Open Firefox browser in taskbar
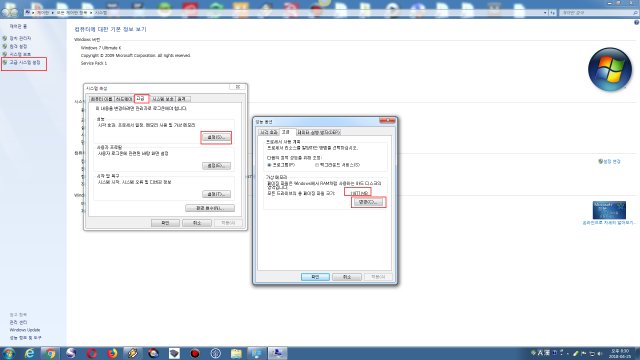640x360 pixels. pos(112,353)
